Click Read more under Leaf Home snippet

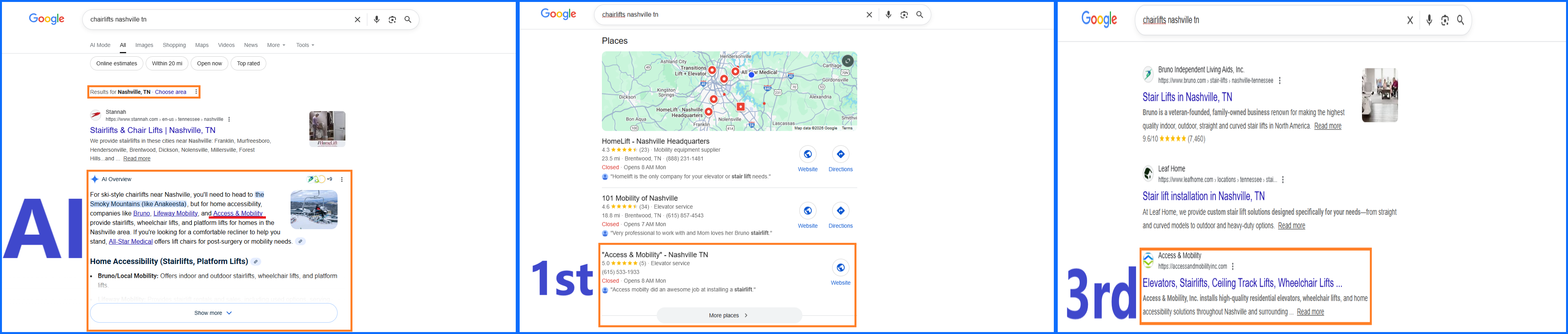[x=1291, y=226]
